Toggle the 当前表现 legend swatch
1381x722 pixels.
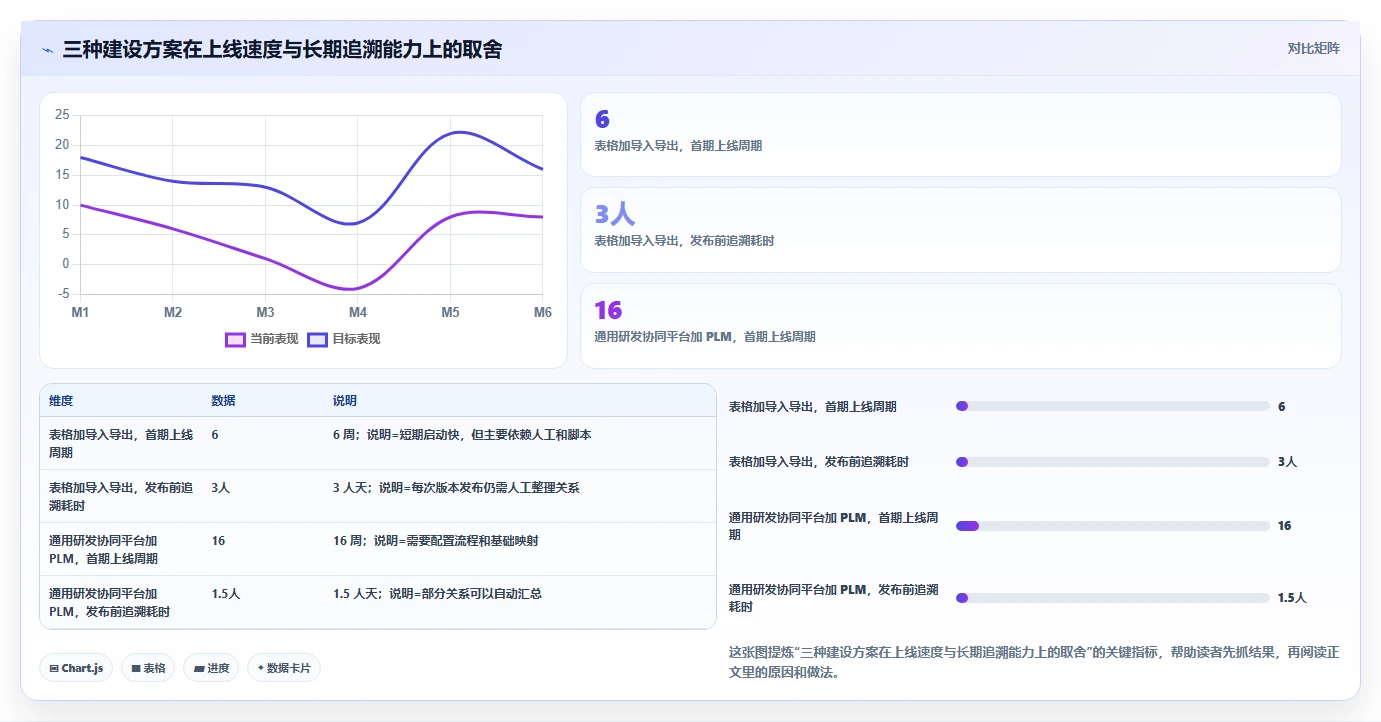(235, 339)
